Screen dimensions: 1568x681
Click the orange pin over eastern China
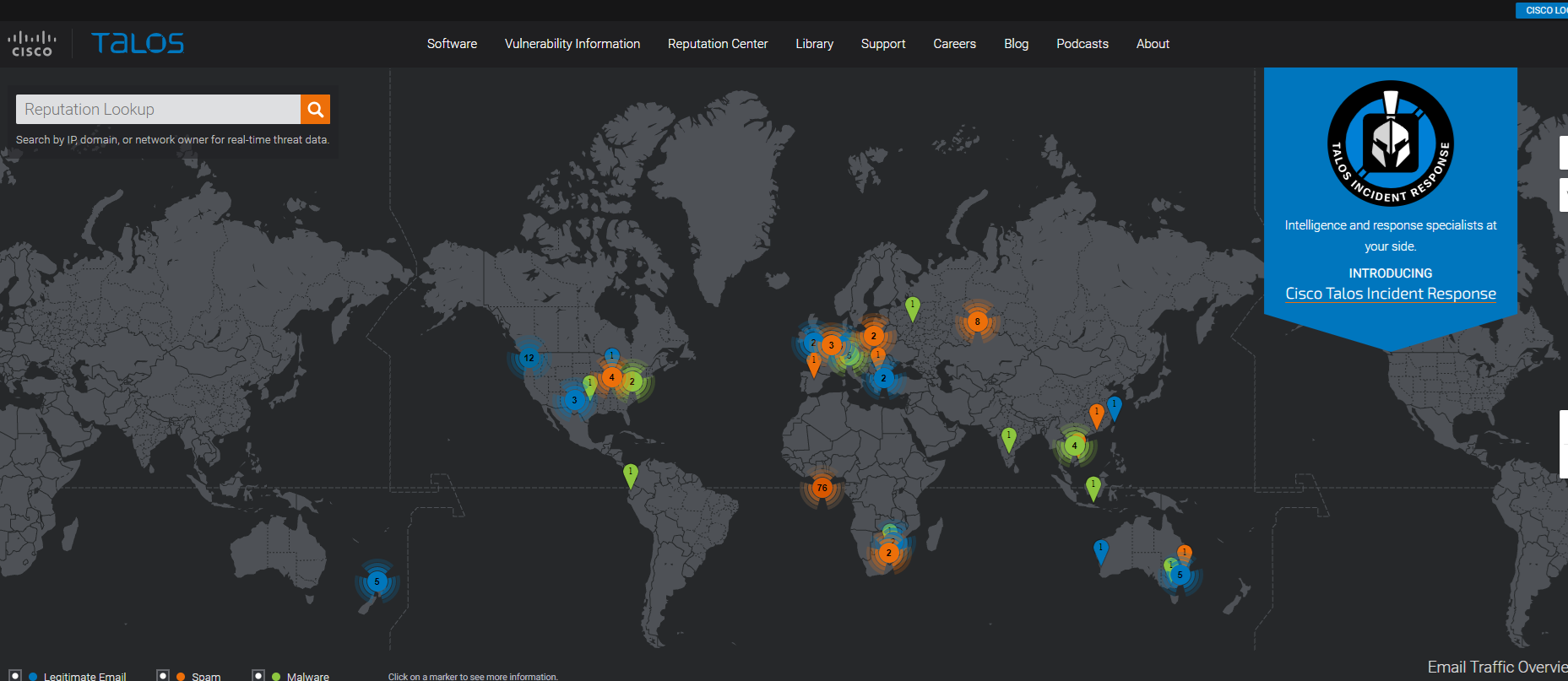point(1096,415)
